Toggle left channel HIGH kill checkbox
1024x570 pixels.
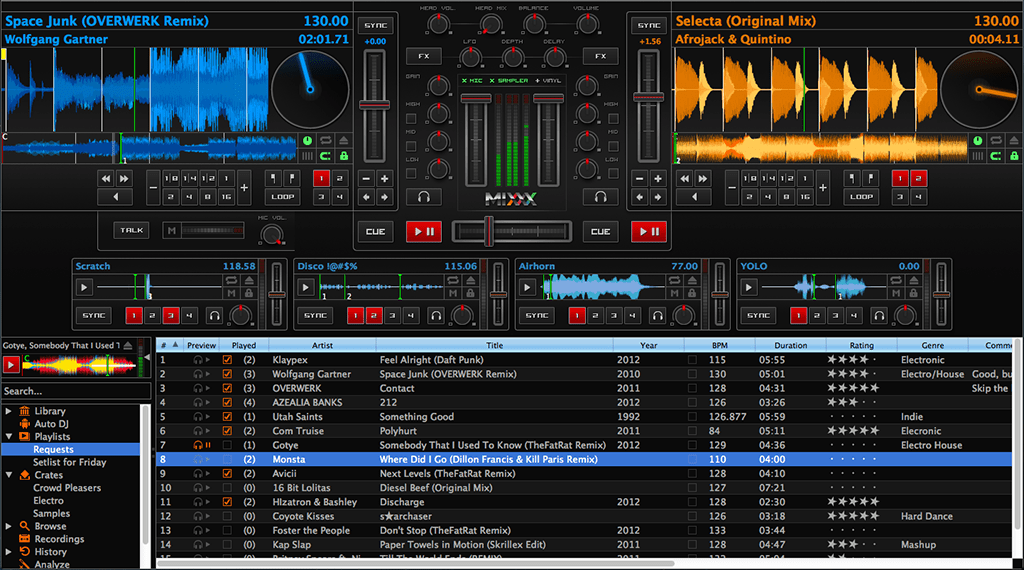click(411, 119)
